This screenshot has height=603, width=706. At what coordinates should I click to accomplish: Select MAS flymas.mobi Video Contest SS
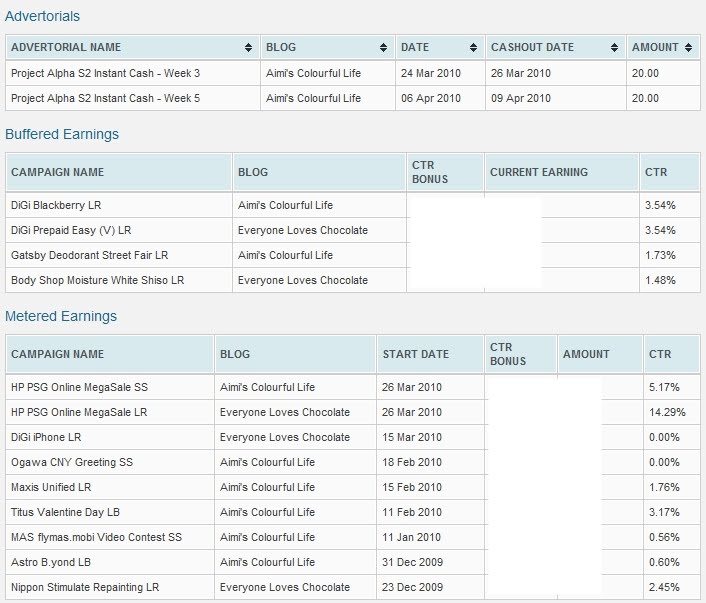96,537
